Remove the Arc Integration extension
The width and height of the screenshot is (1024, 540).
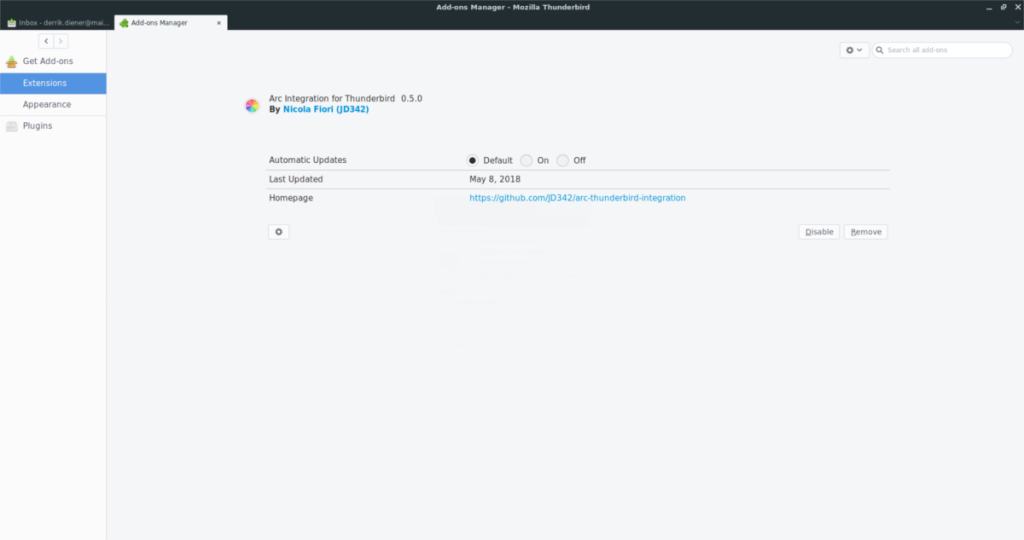(866, 232)
